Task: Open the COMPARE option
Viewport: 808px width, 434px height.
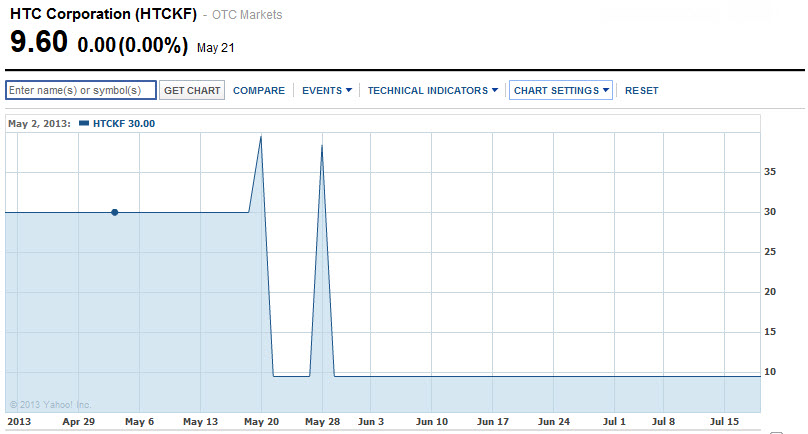Action: [x=259, y=91]
